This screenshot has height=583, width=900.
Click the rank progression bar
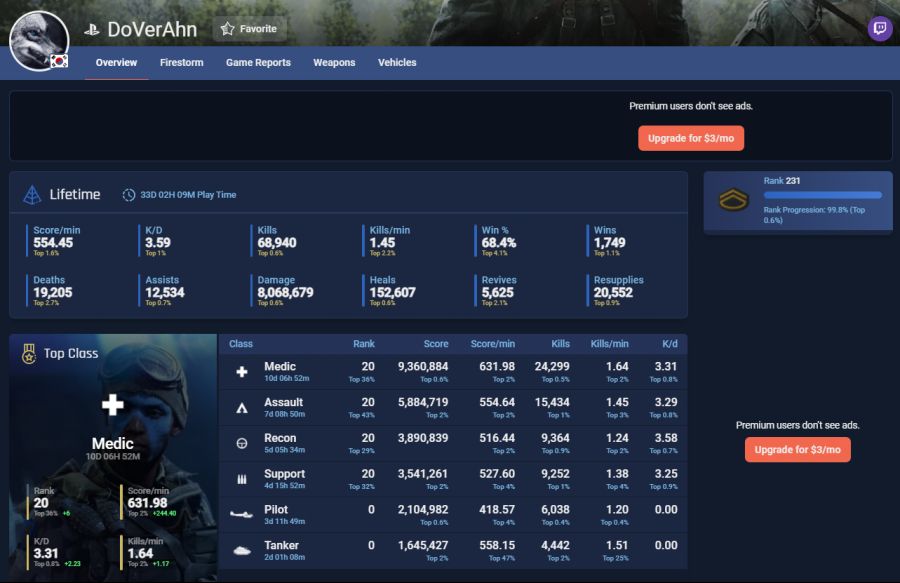822,195
